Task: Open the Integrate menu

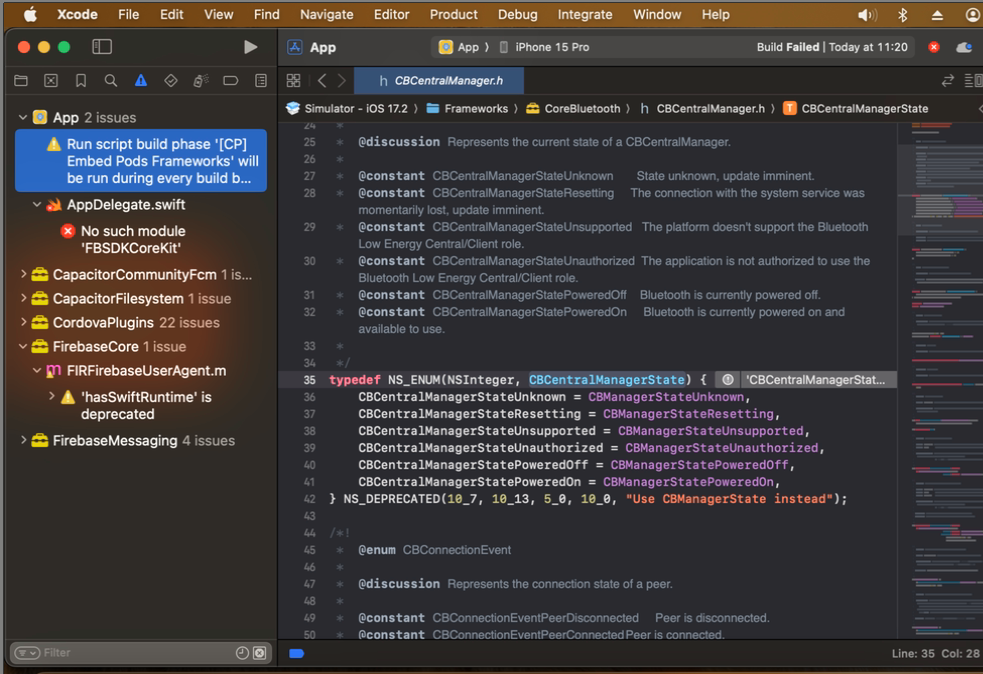Action: click(x=585, y=14)
